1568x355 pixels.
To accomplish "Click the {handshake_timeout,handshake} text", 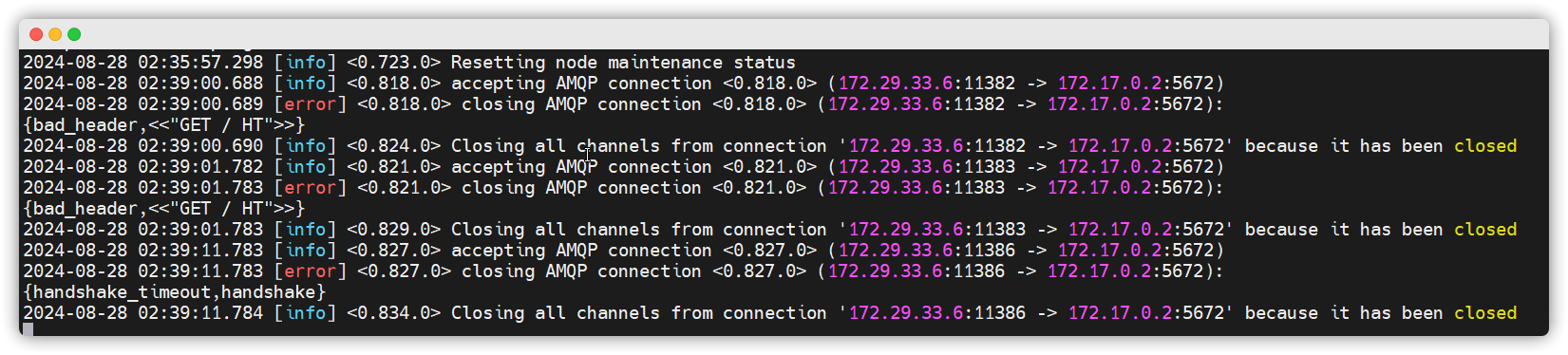I will tap(175, 292).
